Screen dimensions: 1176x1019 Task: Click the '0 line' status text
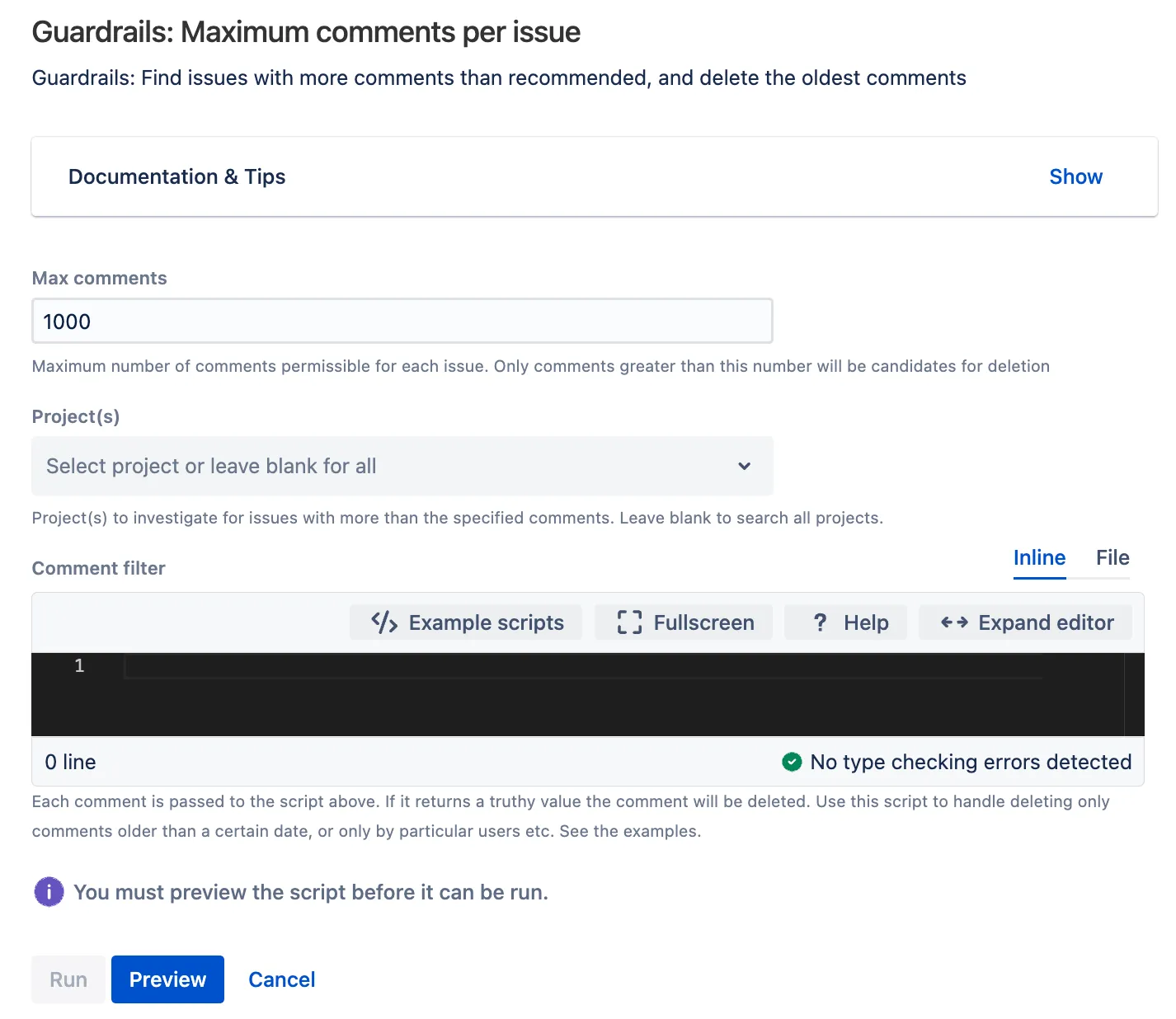coord(70,762)
